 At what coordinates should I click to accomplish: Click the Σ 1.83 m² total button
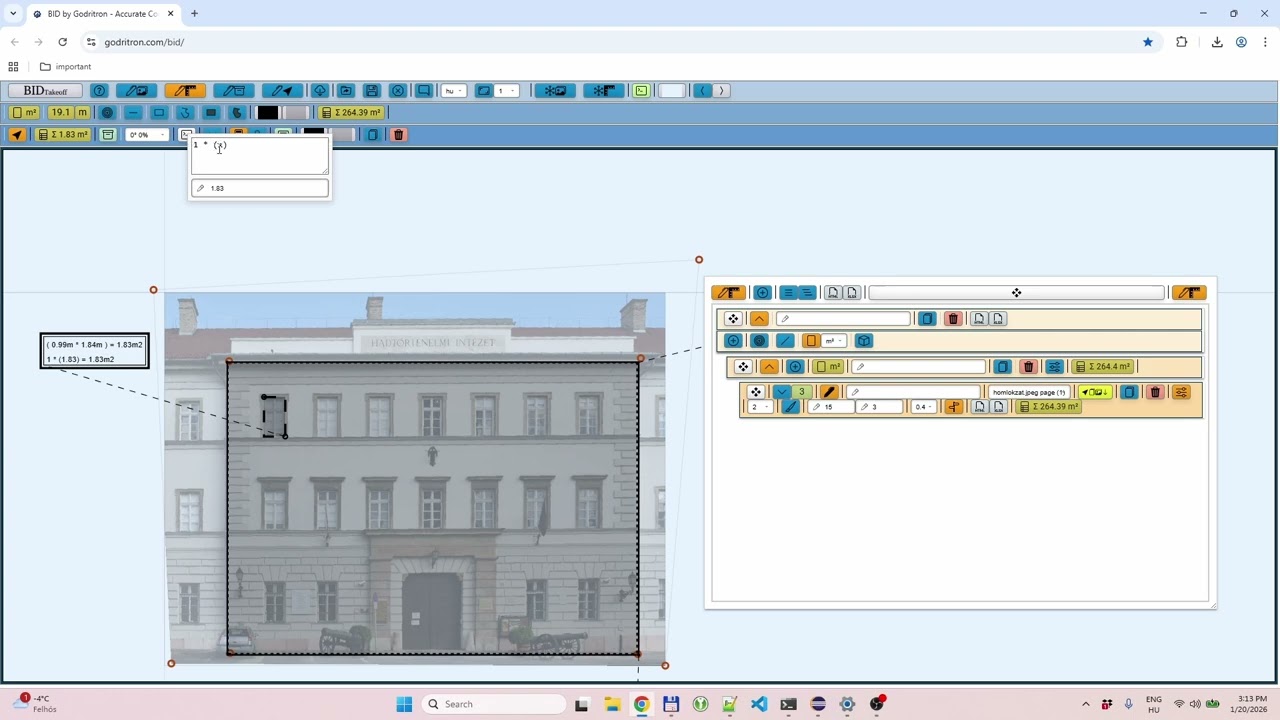[63, 135]
